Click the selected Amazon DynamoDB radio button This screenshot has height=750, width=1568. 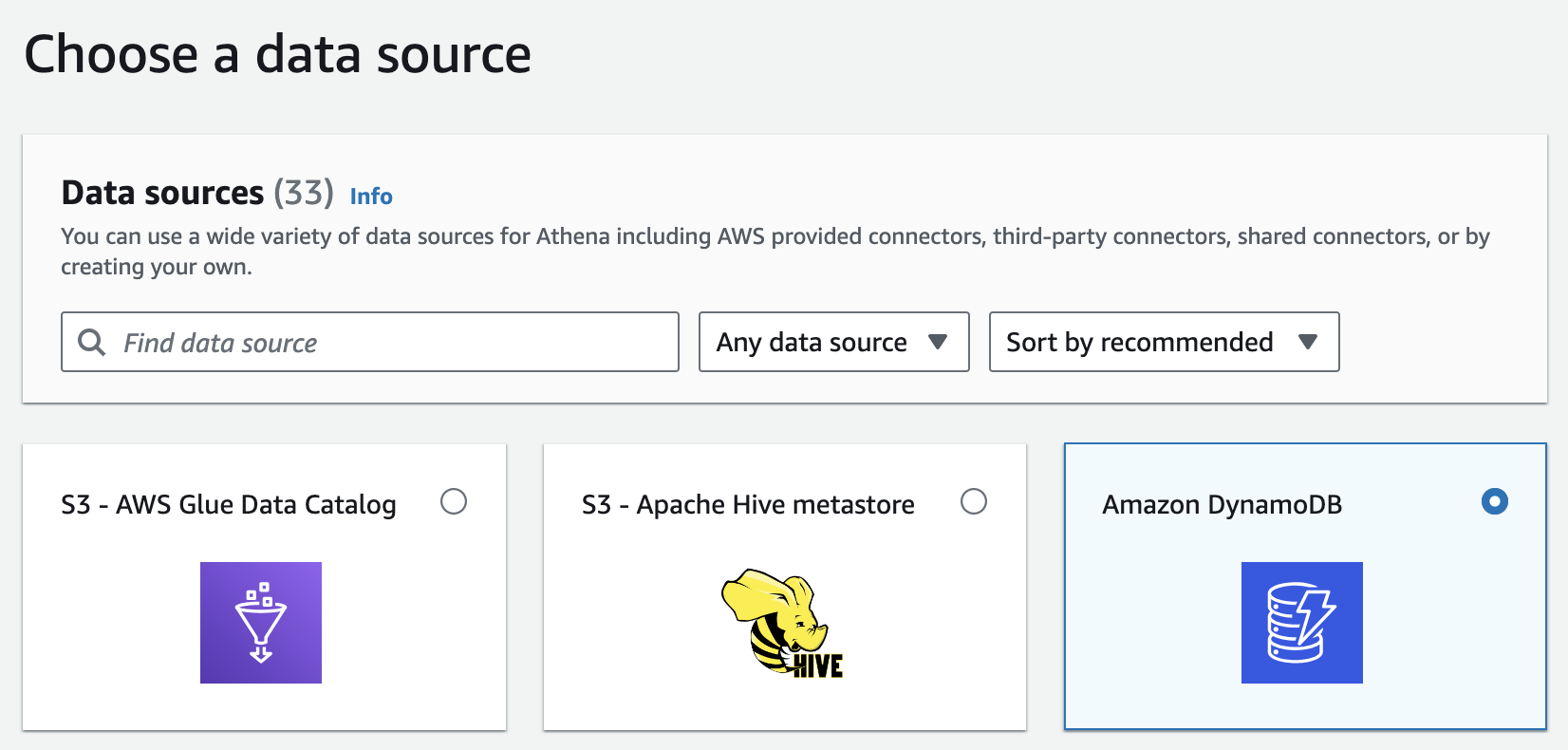1495,501
